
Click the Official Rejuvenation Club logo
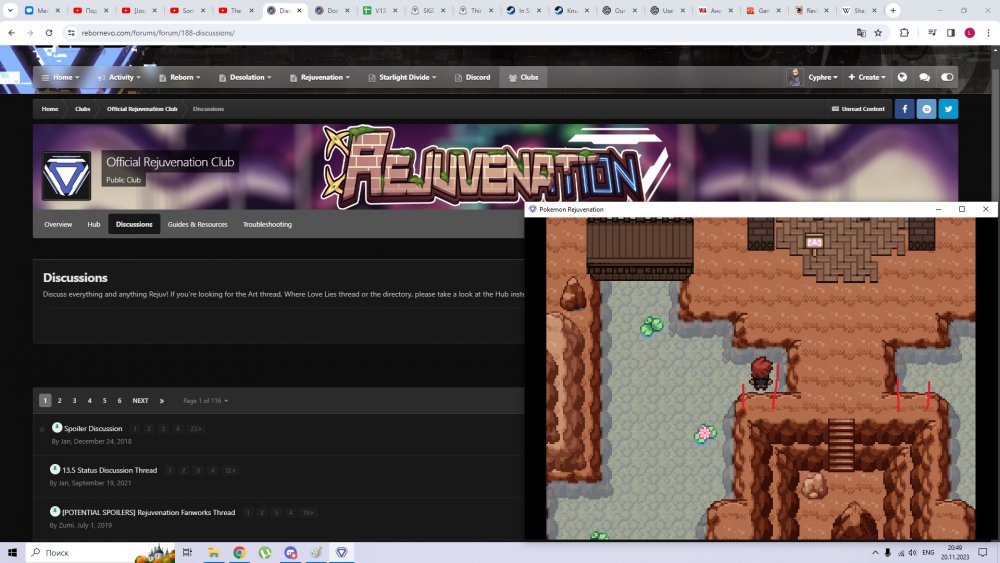(66, 176)
